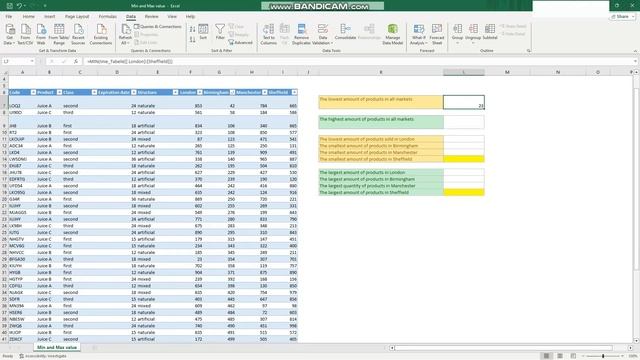Click Subtotal tool
This screenshot has width=640, height=360.
(490, 32)
